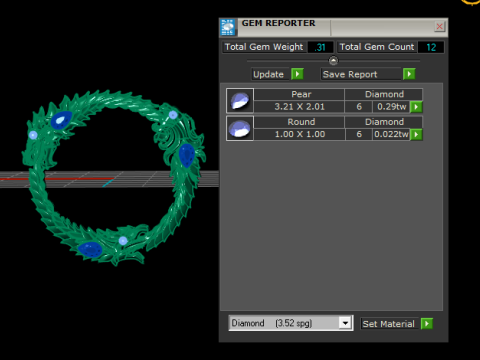Click the Diamond material cell in Pear row

384,94
